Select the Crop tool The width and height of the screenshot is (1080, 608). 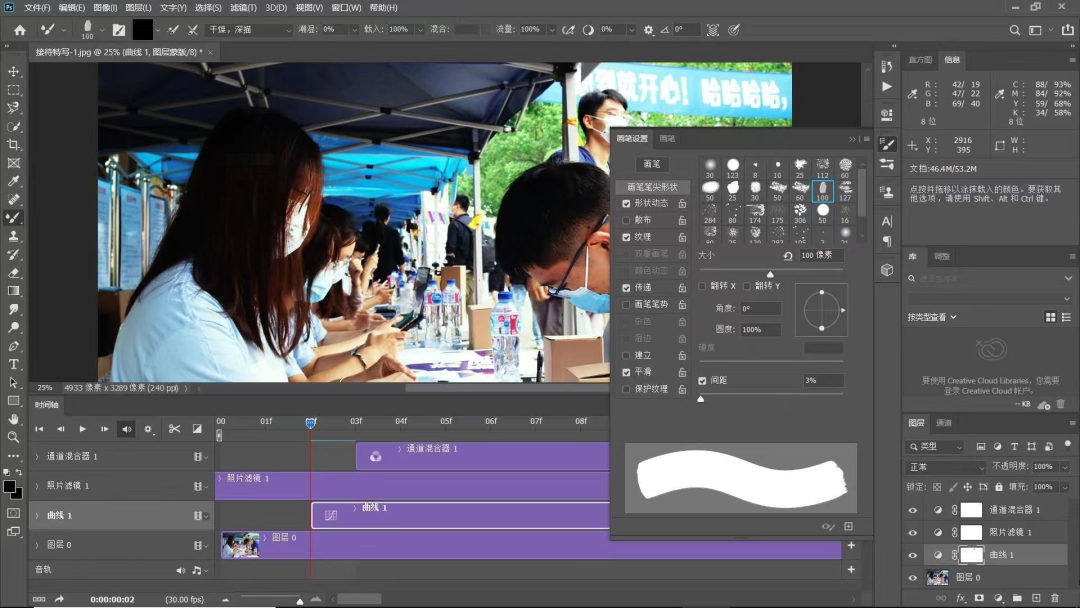(14, 145)
